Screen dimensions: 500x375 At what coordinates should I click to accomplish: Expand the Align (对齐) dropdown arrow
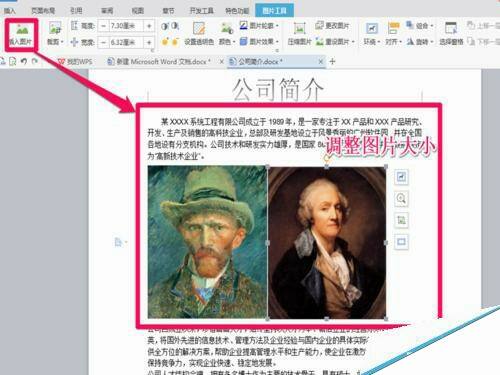(x=400, y=42)
